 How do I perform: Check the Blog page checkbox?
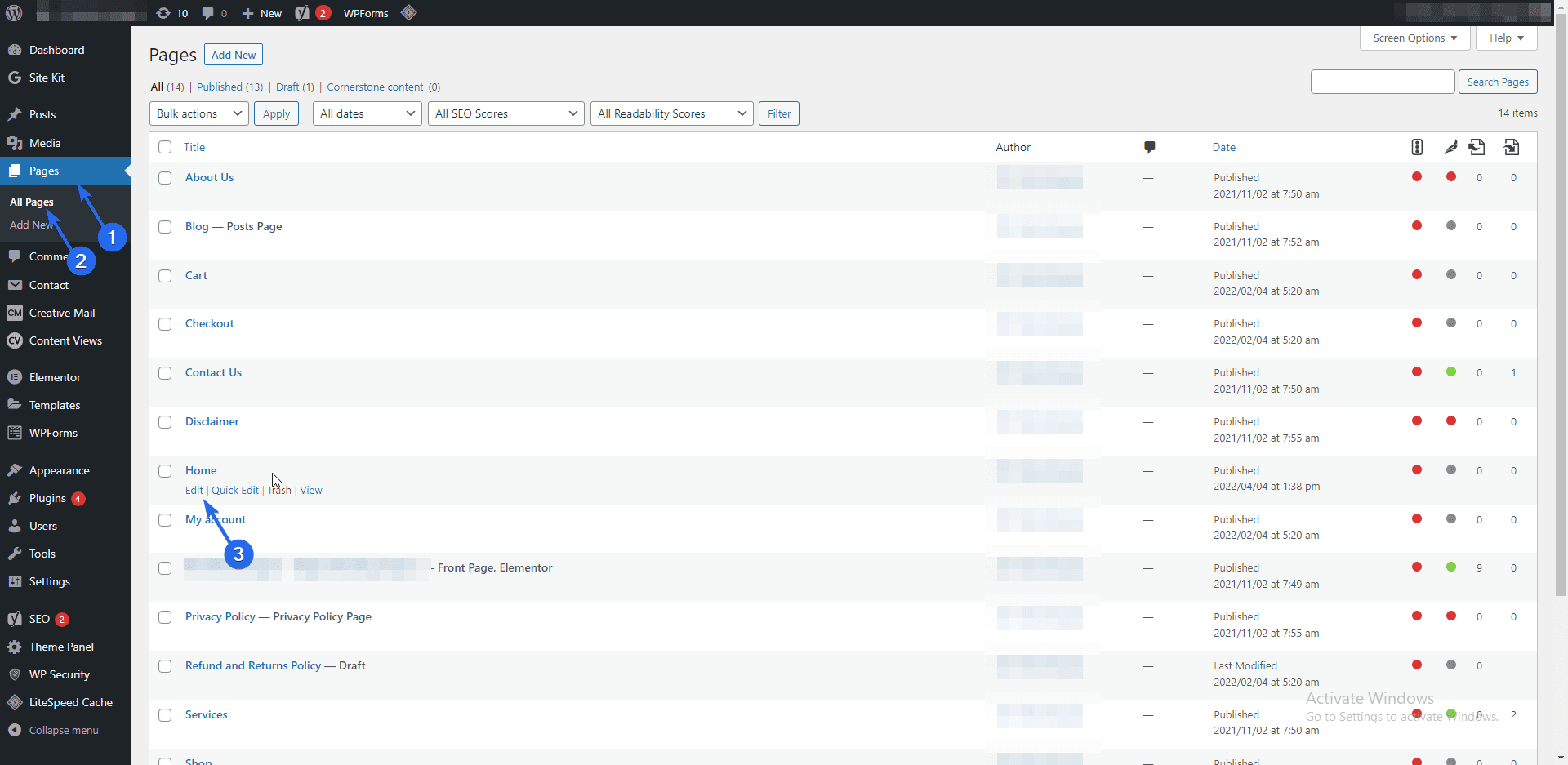[165, 227]
